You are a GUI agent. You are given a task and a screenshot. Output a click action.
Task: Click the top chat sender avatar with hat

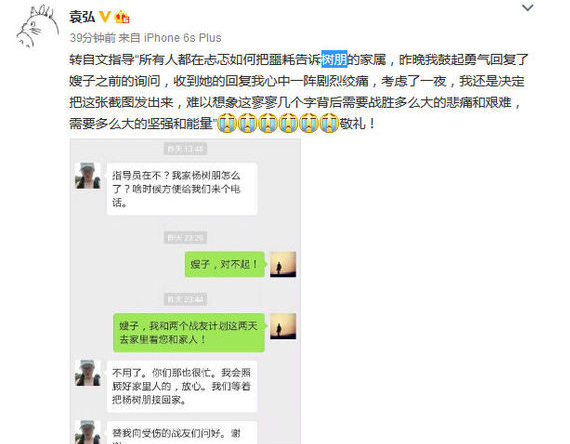click(x=88, y=176)
